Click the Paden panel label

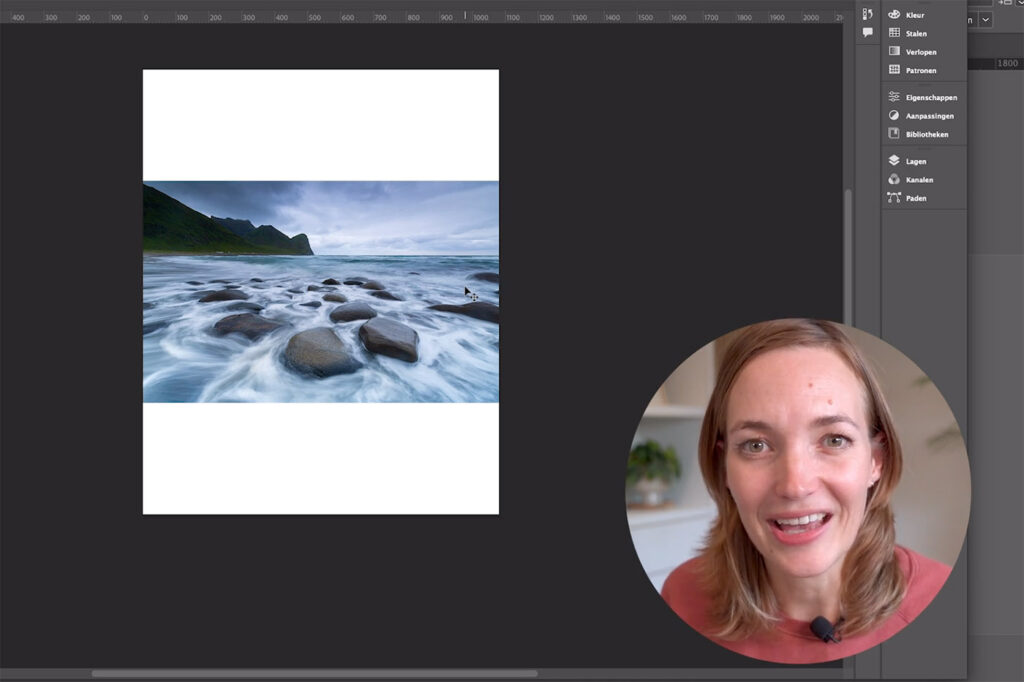(916, 198)
